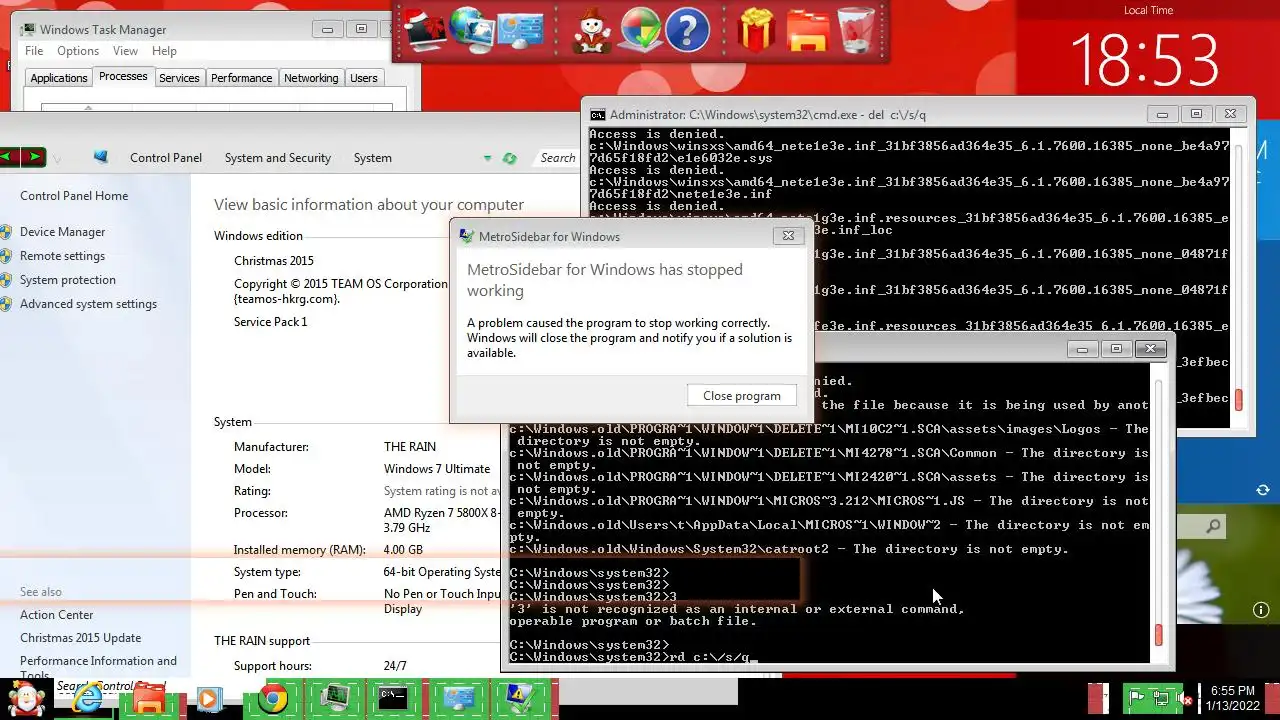Viewport: 1280px width, 720px height.
Task: Open Windows Media Player taskbar icon
Action: 209,698
